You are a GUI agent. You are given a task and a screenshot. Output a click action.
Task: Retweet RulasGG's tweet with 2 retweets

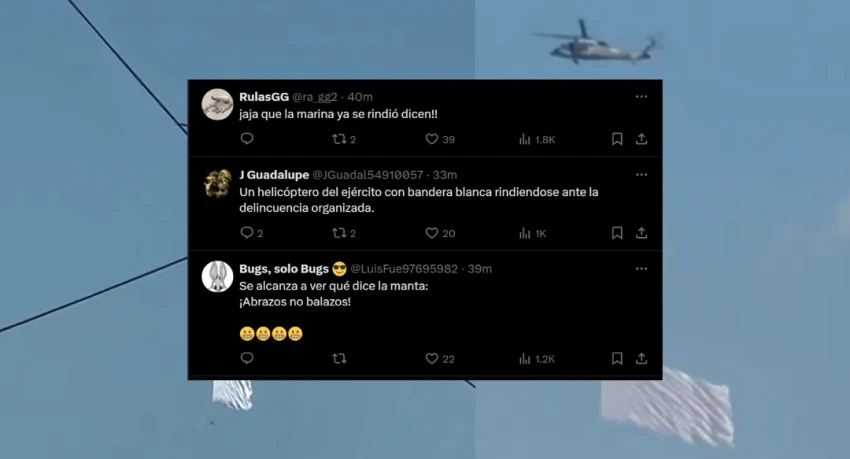point(344,139)
